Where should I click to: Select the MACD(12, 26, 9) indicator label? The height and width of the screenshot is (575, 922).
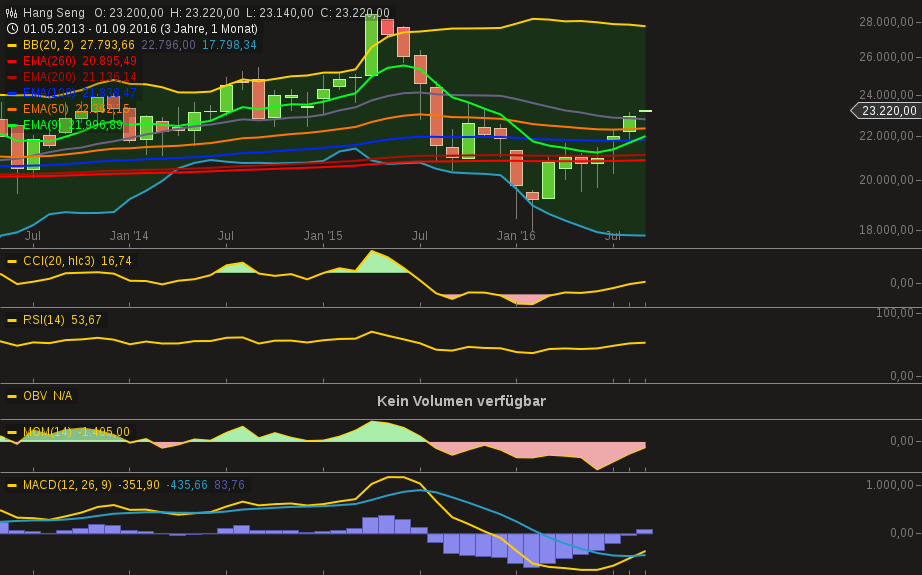coord(67,484)
